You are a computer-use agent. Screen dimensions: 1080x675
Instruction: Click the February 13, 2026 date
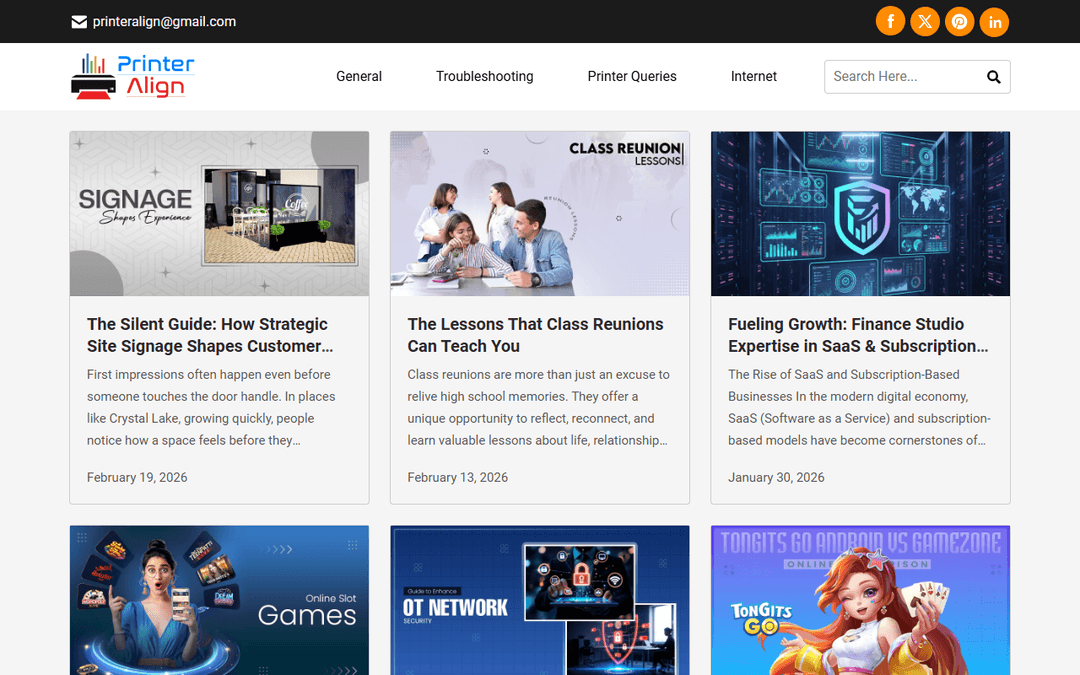point(457,477)
